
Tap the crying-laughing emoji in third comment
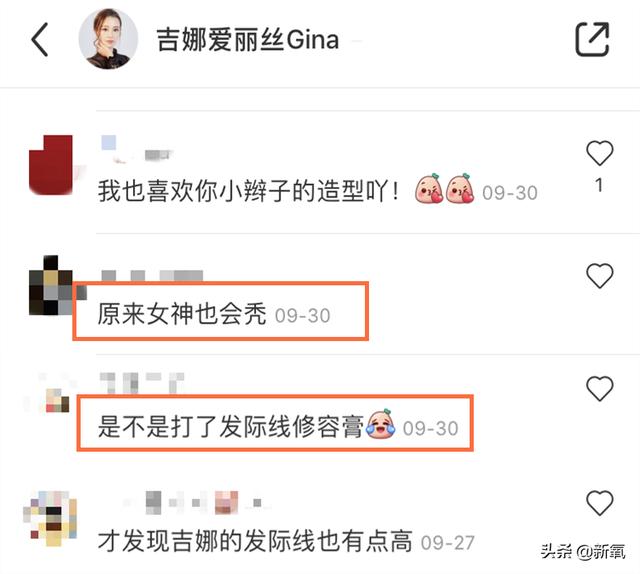click(x=381, y=424)
